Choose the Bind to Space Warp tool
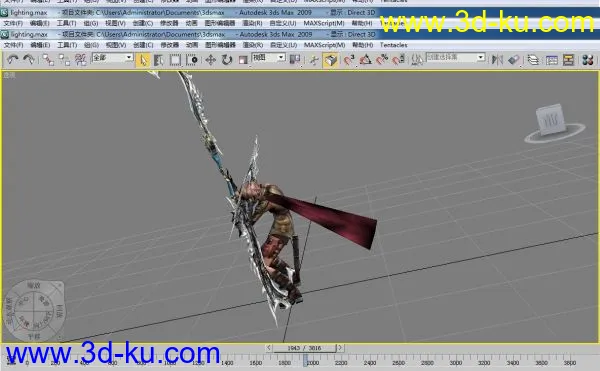This screenshot has width=600, height=371. coord(81,60)
